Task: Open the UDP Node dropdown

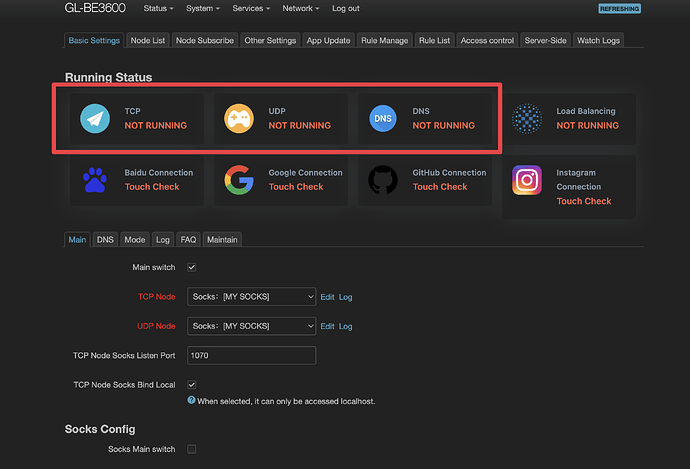Action: (251, 326)
